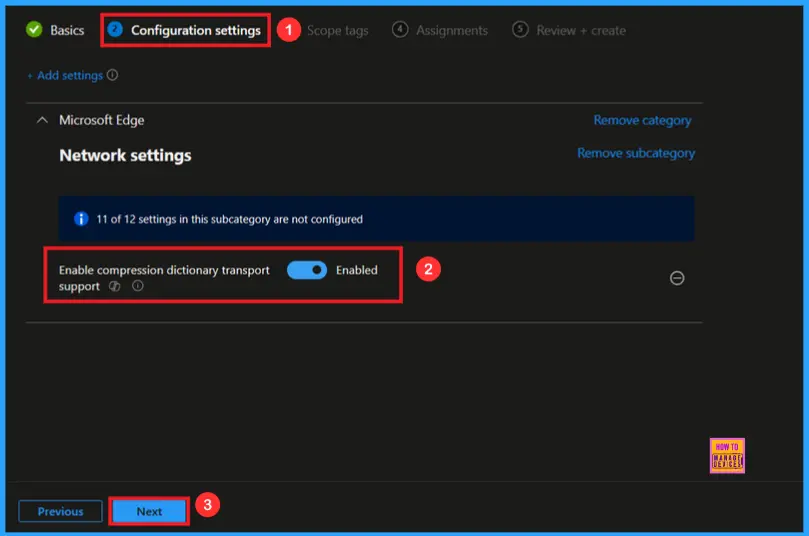
Task: Collapse the Microsoft Edge category
Action: pos(42,120)
